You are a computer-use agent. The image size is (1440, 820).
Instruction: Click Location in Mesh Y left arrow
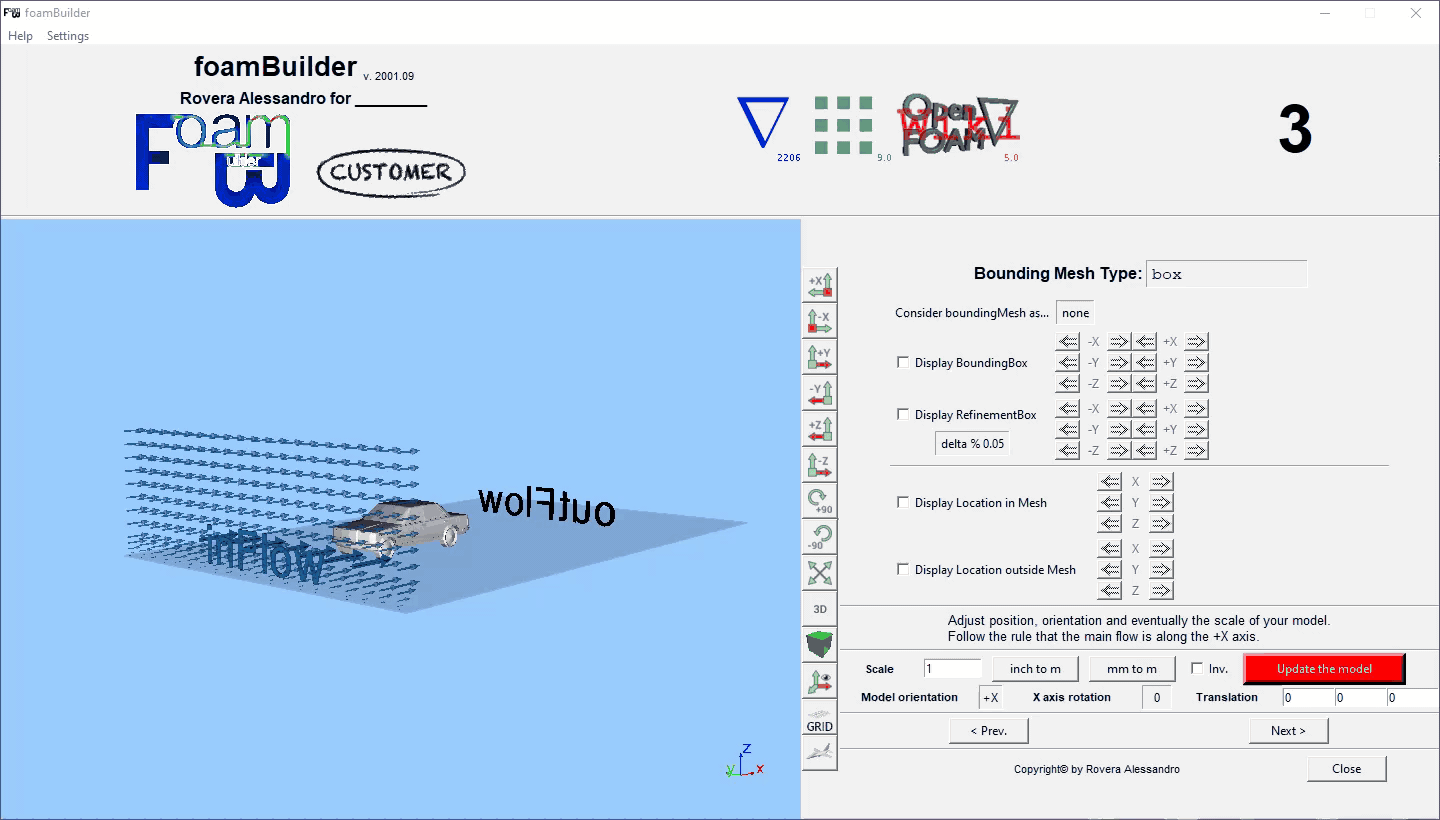(x=1110, y=503)
